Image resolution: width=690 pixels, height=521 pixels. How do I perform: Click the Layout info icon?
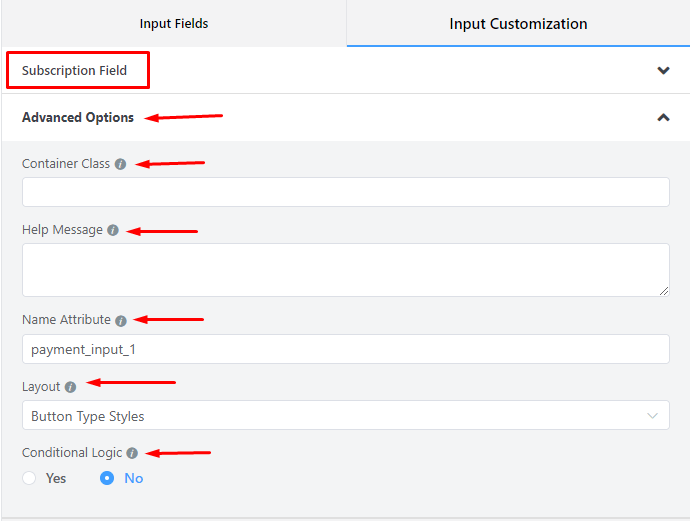70,387
